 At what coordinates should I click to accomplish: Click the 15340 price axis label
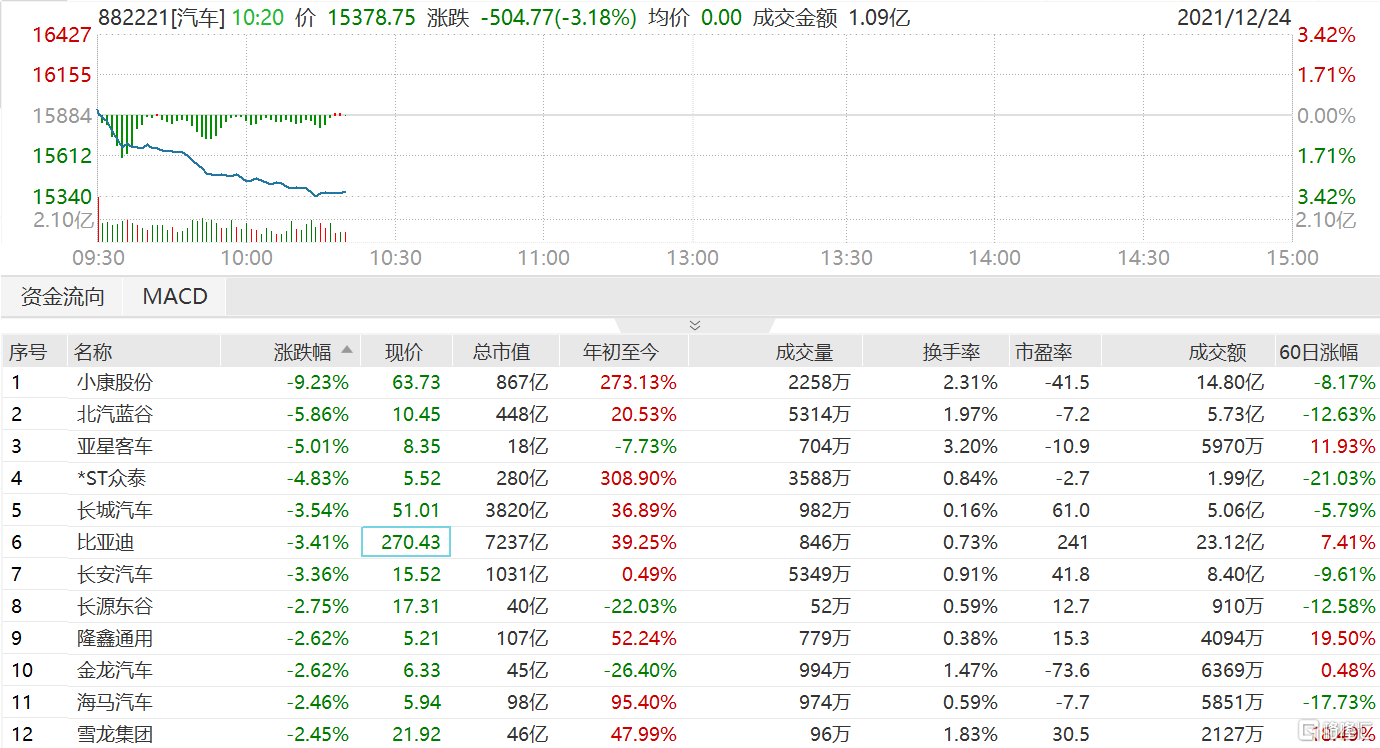click(x=62, y=197)
